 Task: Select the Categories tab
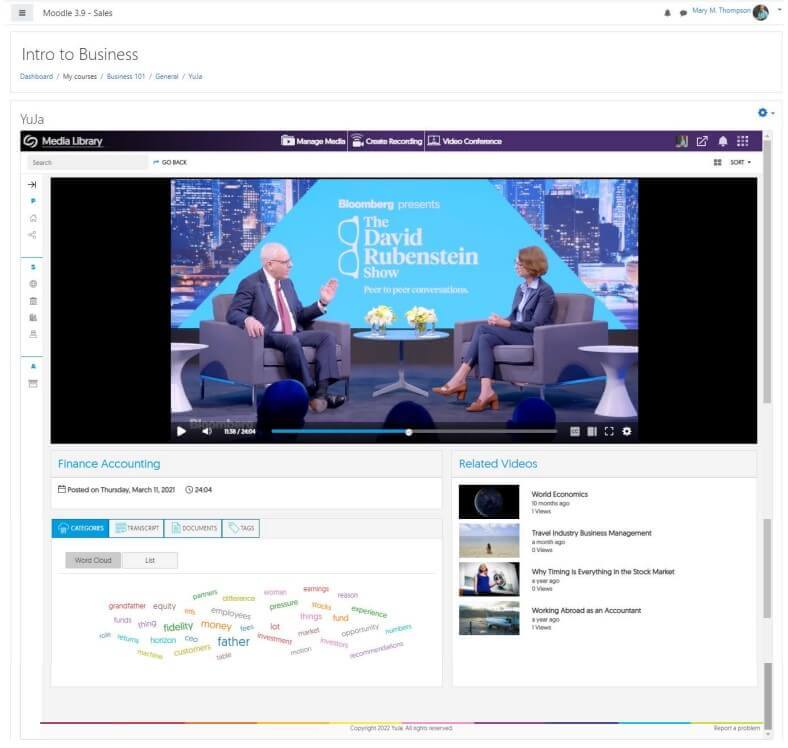[x=80, y=528]
